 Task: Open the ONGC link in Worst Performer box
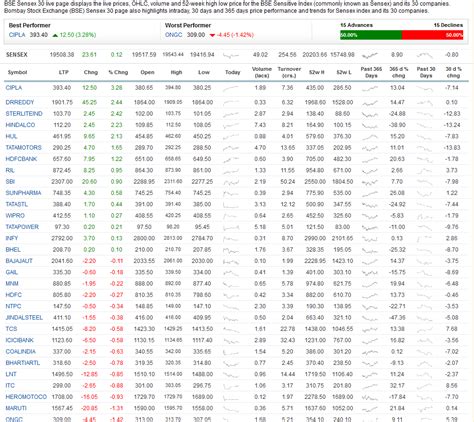tap(174, 35)
